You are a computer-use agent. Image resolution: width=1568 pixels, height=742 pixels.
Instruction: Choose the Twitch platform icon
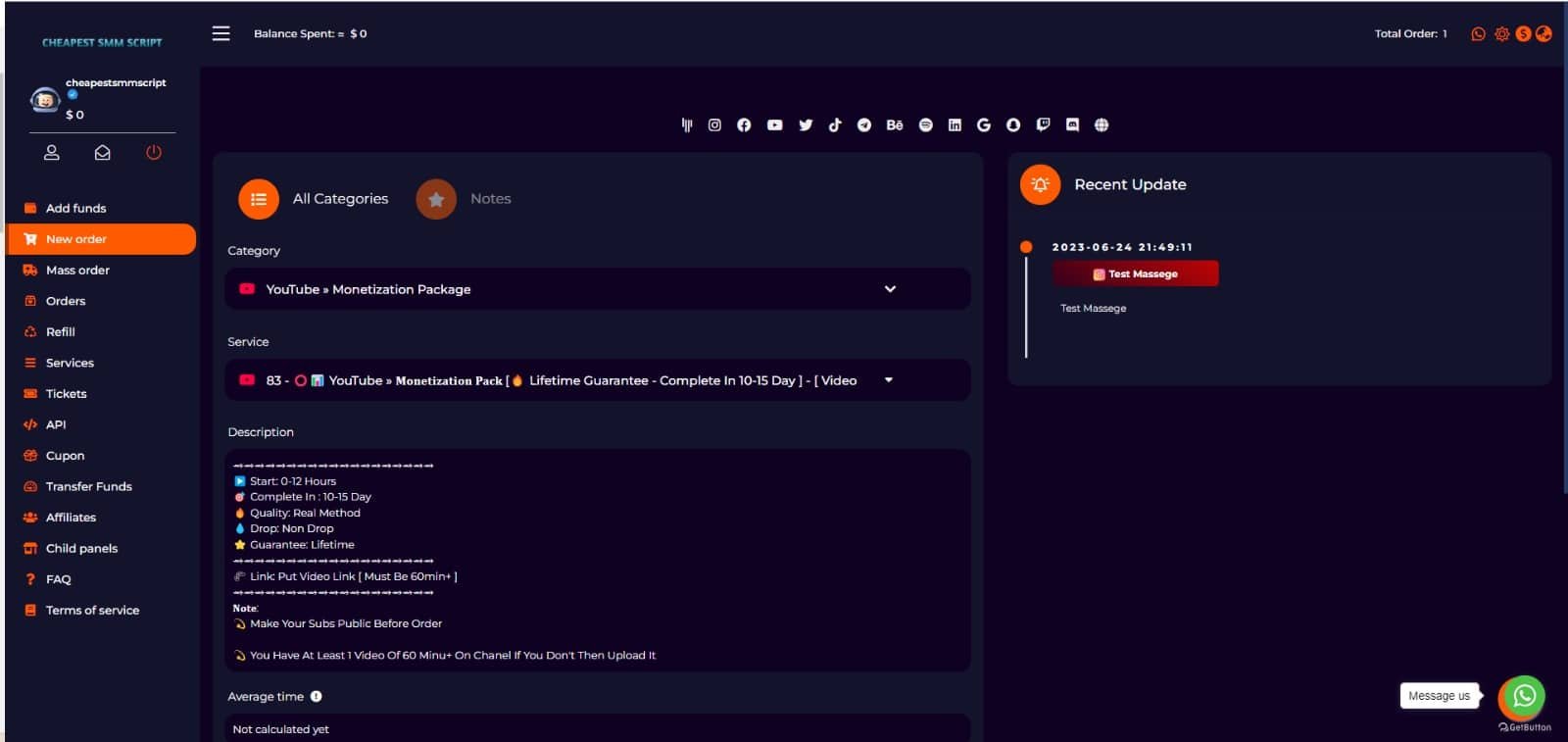coord(1043,125)
